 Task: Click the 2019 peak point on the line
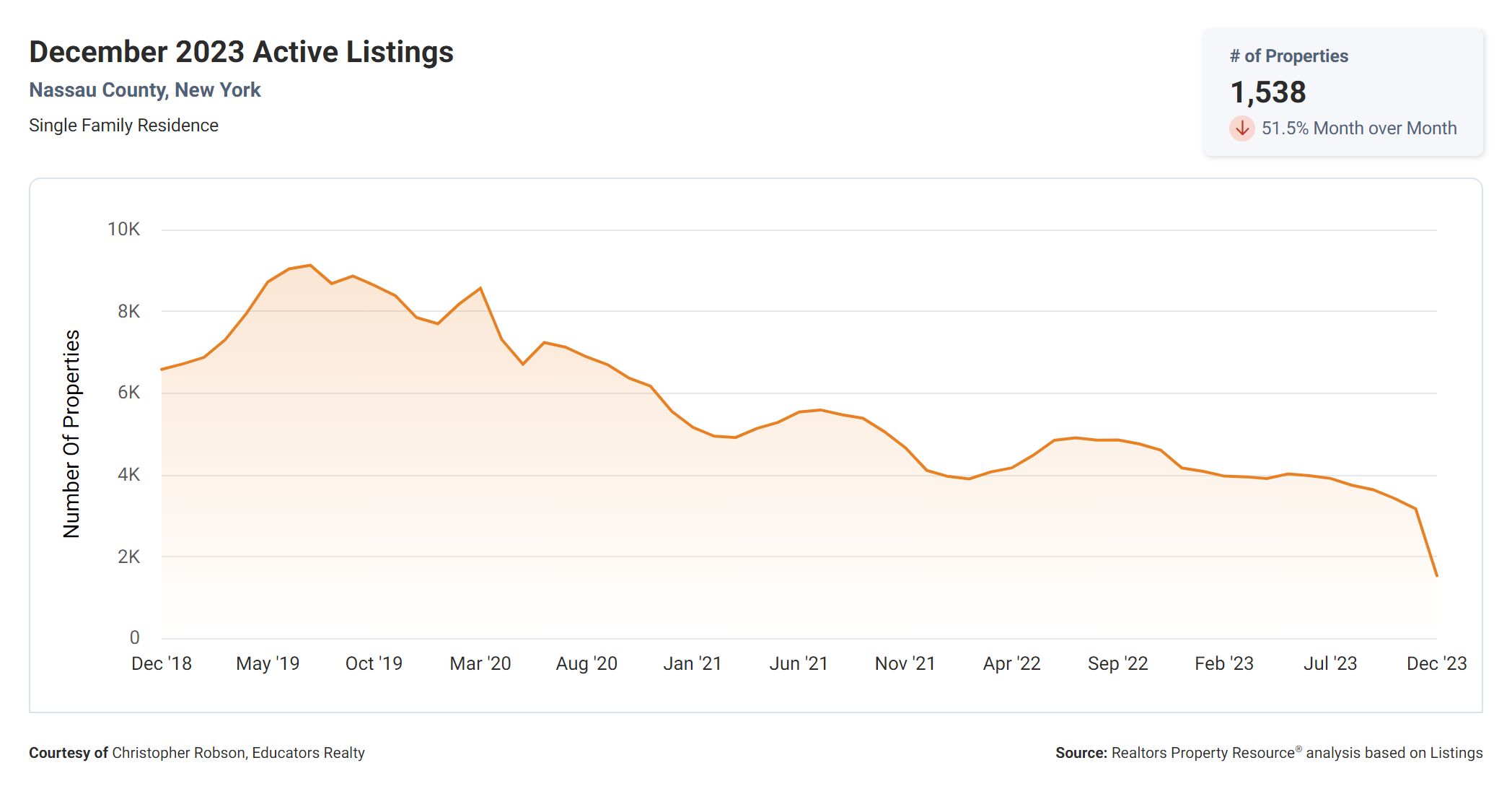310,265
